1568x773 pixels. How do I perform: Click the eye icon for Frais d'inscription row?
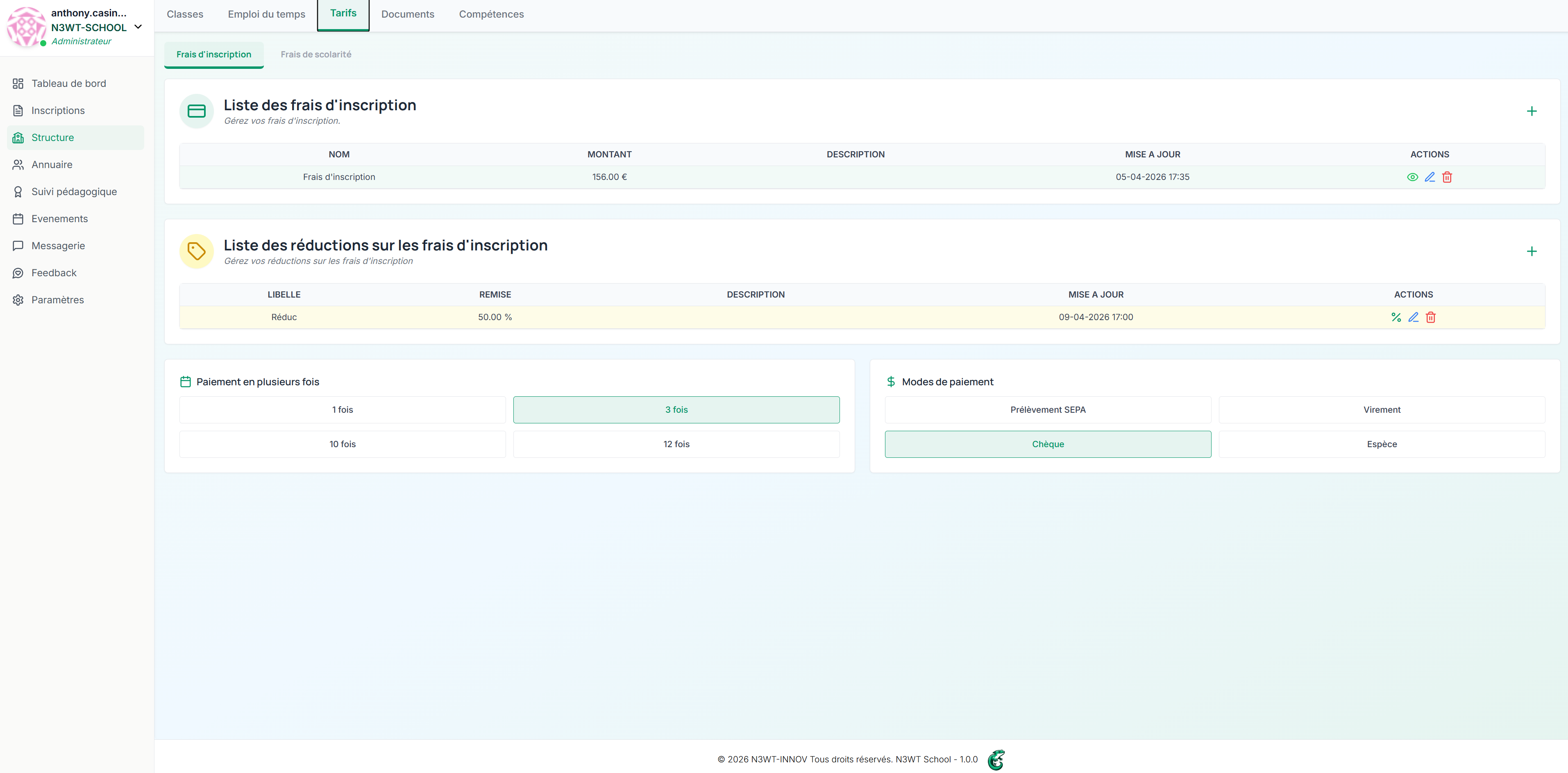[x=1412, y=177]
